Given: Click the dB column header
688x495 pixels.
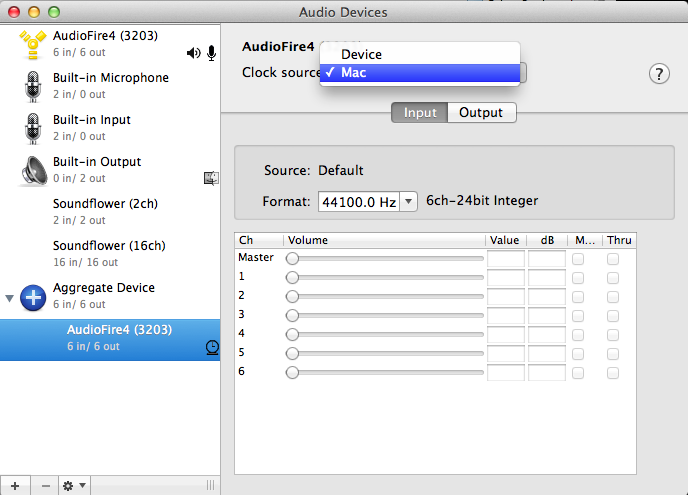Looking at the screenshot, I should pos(547,240).
